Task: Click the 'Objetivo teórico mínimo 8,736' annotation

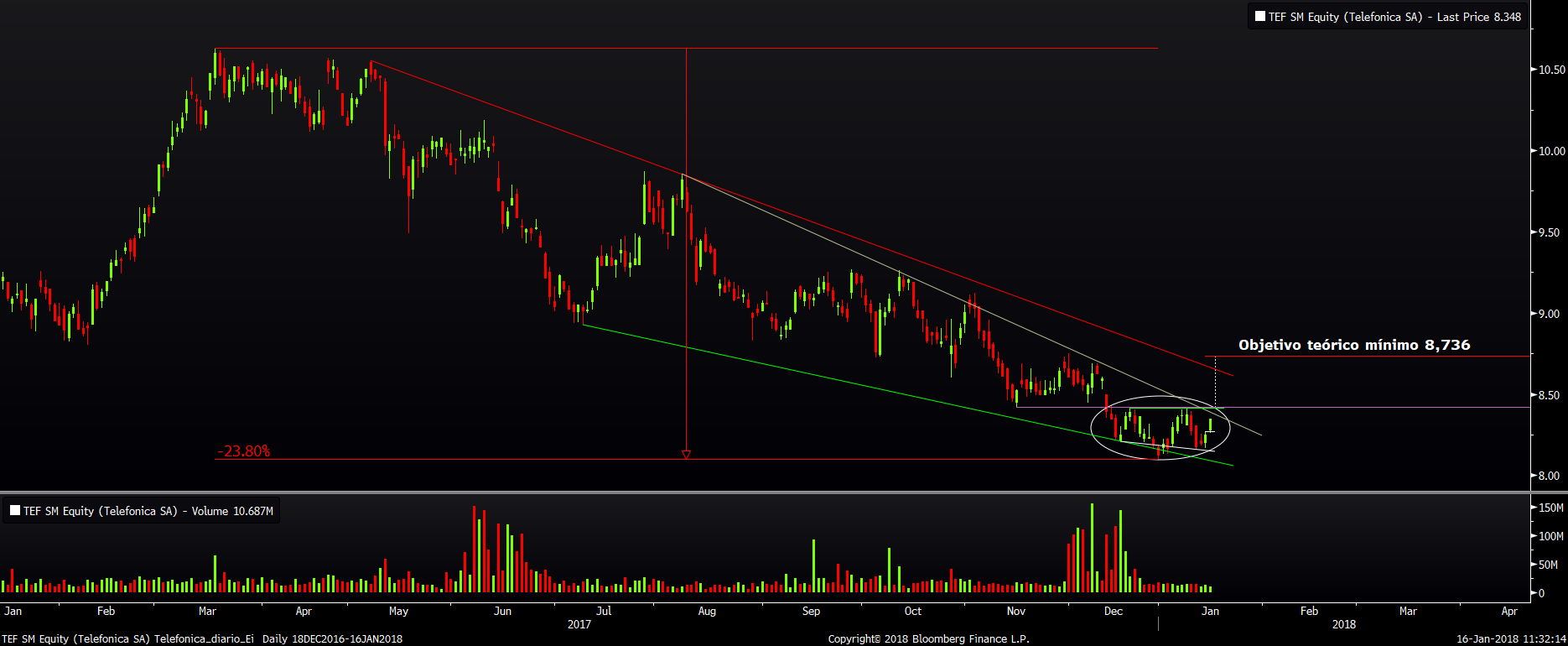Action: tap(1354, 345)
